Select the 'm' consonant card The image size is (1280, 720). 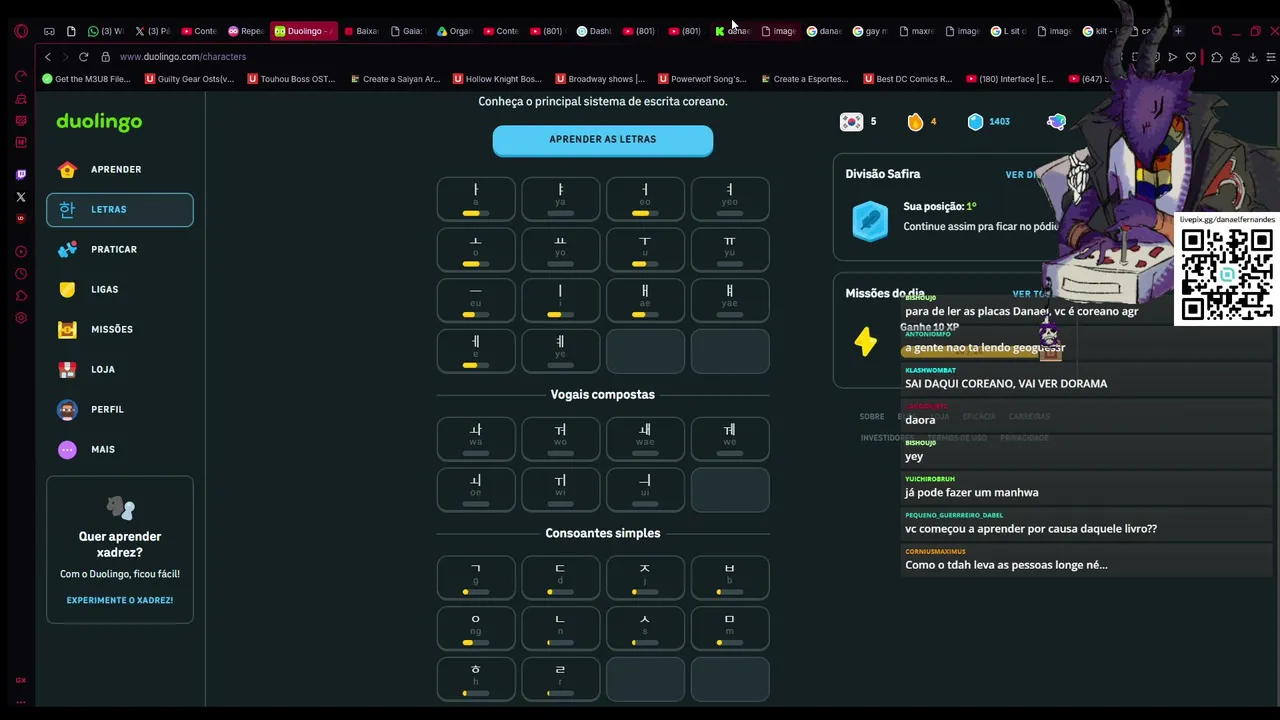click(x=730, y=628)
